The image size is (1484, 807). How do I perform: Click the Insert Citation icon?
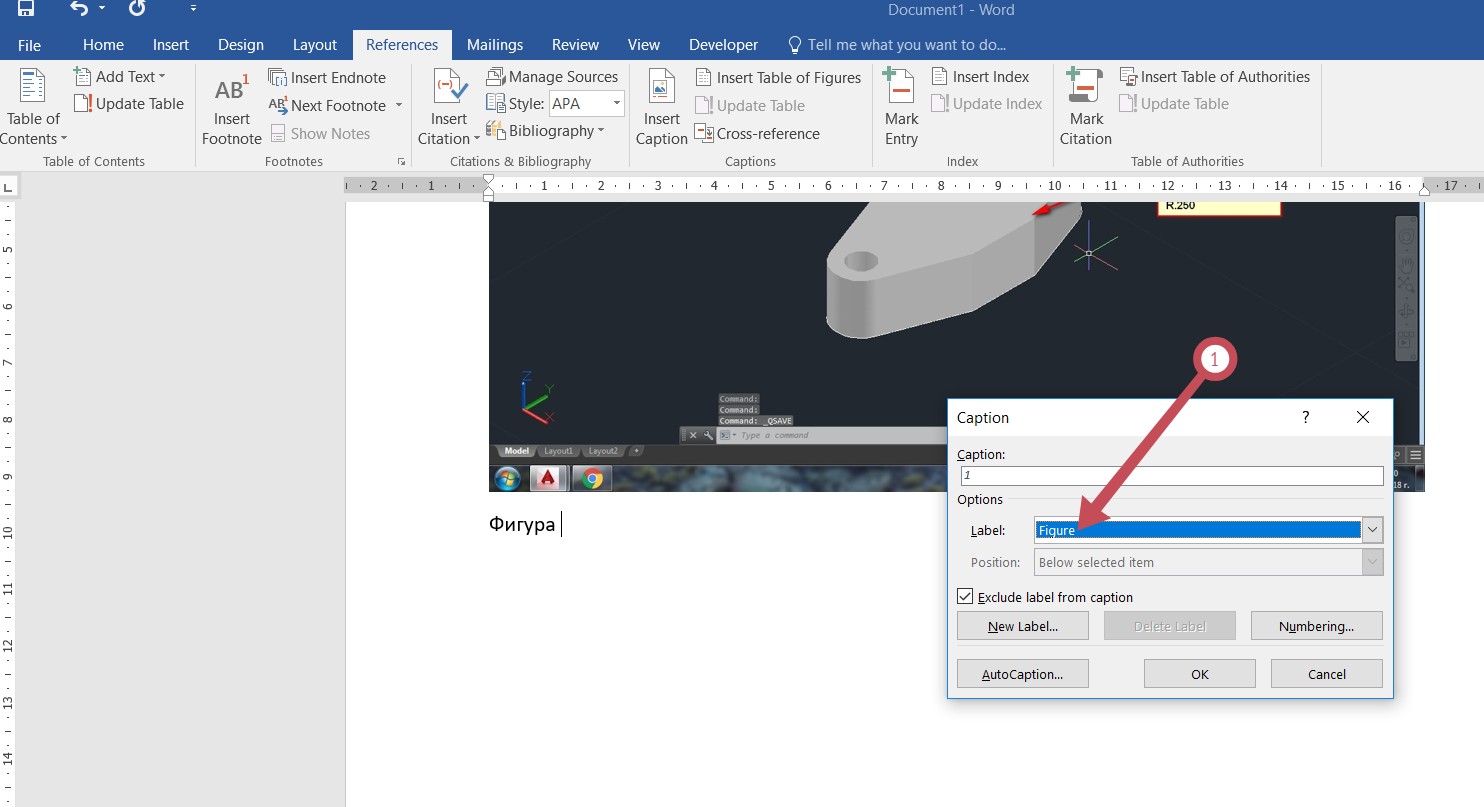coord(449,90)
